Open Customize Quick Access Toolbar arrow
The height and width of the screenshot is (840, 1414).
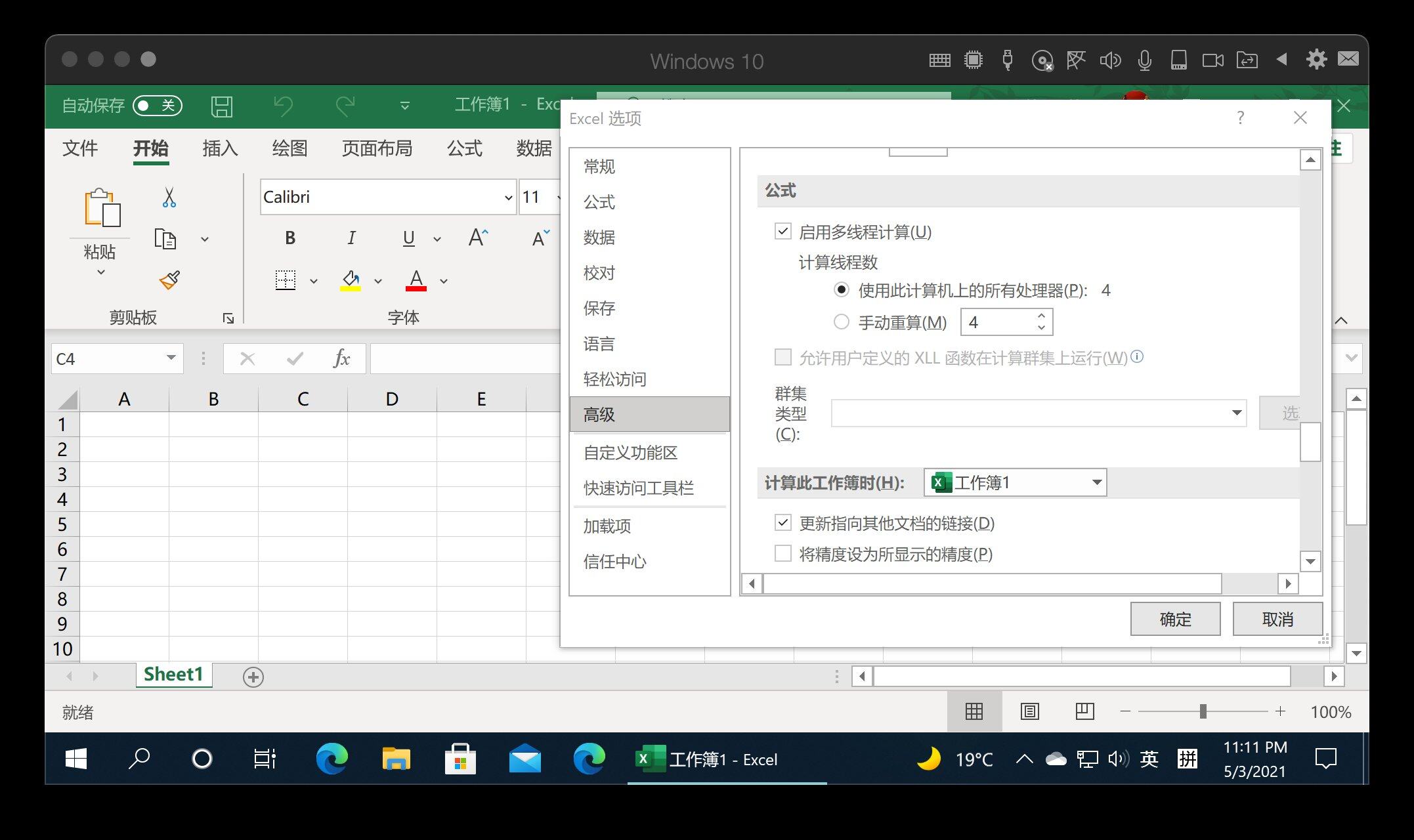(405, 106)
